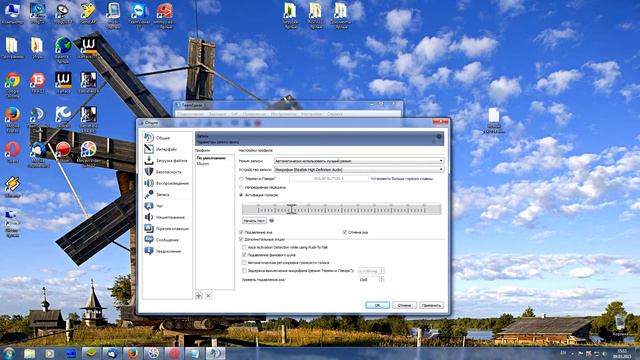640x360 pixels.
Task: Toggle the Отмена эха checkbox
Action: (356, 232)
